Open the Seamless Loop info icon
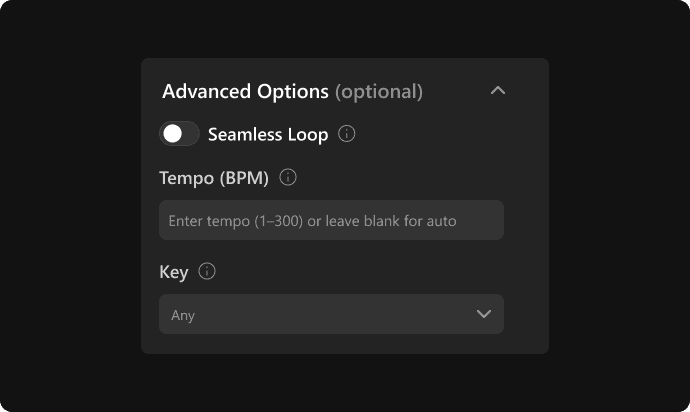 pos(346,133)
